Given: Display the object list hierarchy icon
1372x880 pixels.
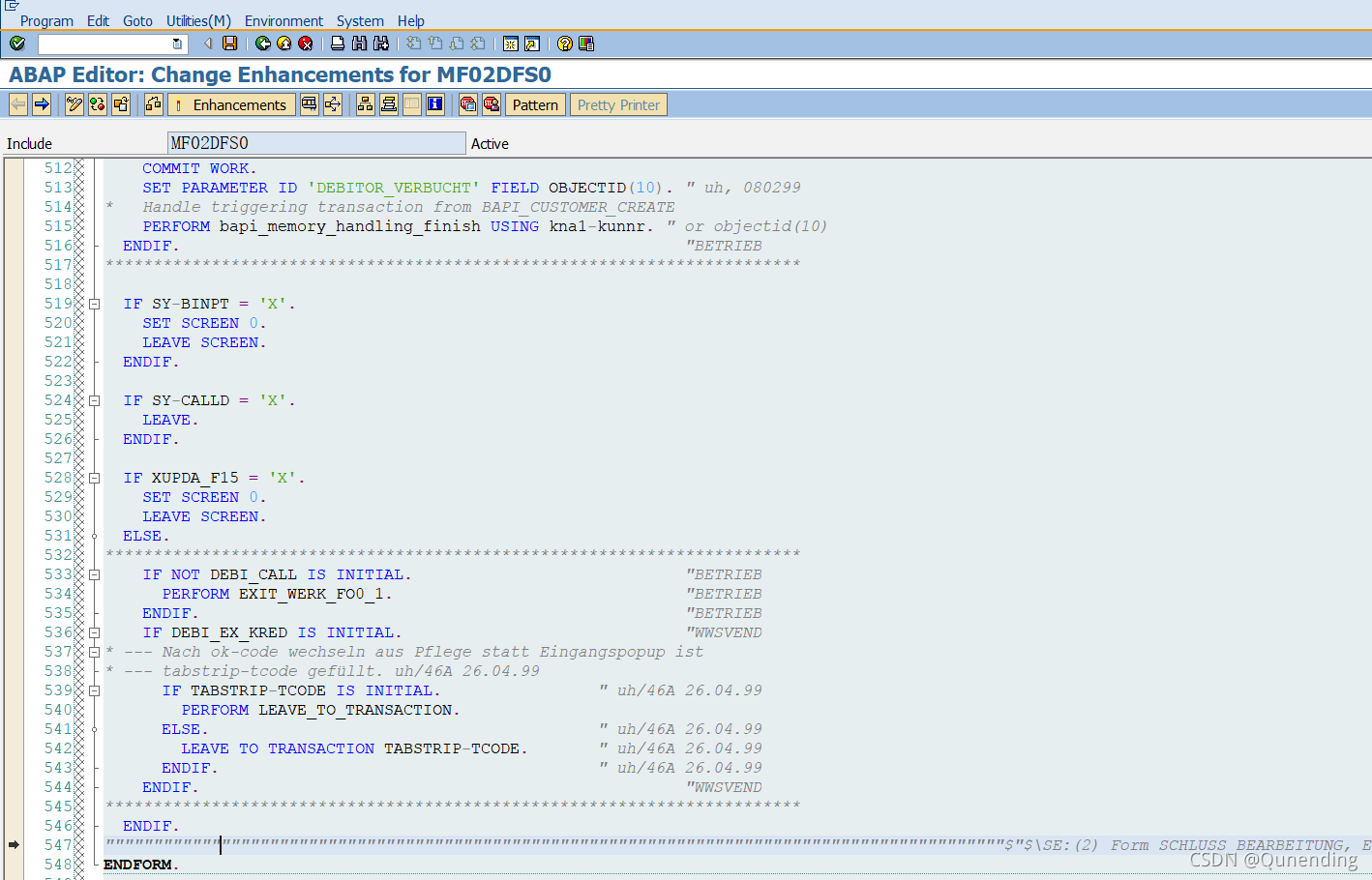Looking at the screenshot, I should 366,104.
